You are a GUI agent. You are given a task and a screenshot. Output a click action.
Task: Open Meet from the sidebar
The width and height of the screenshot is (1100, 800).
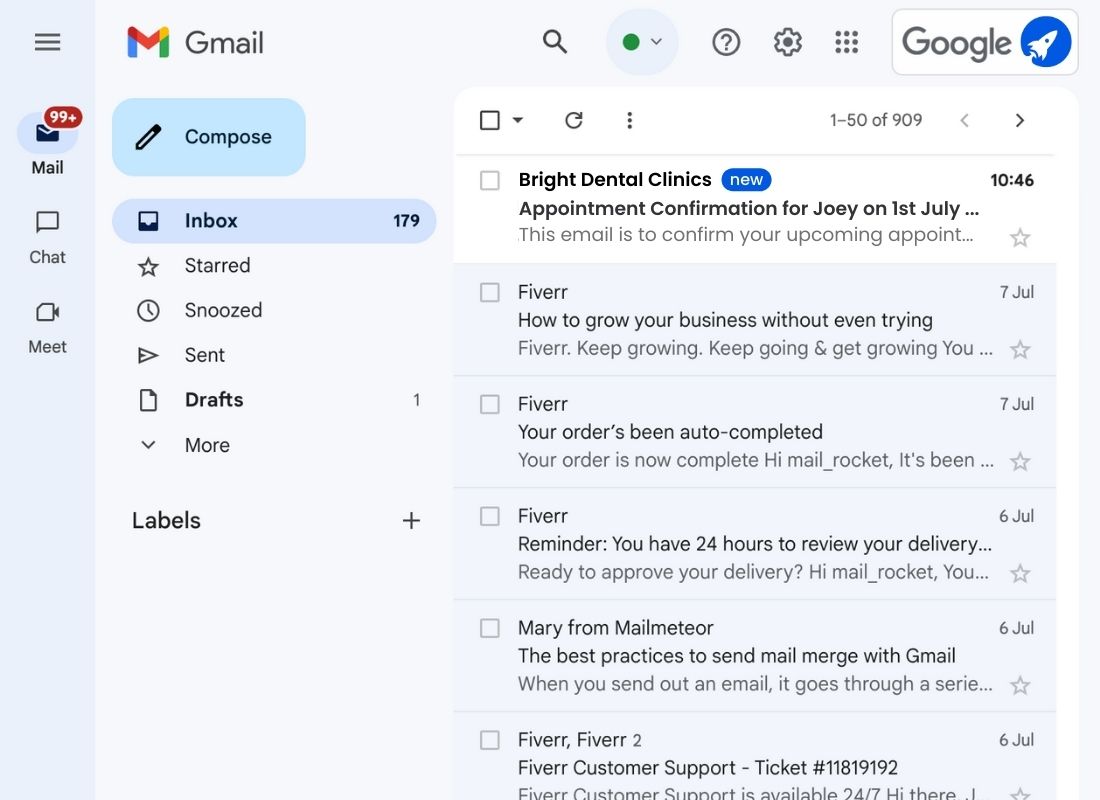click(46, 325)
